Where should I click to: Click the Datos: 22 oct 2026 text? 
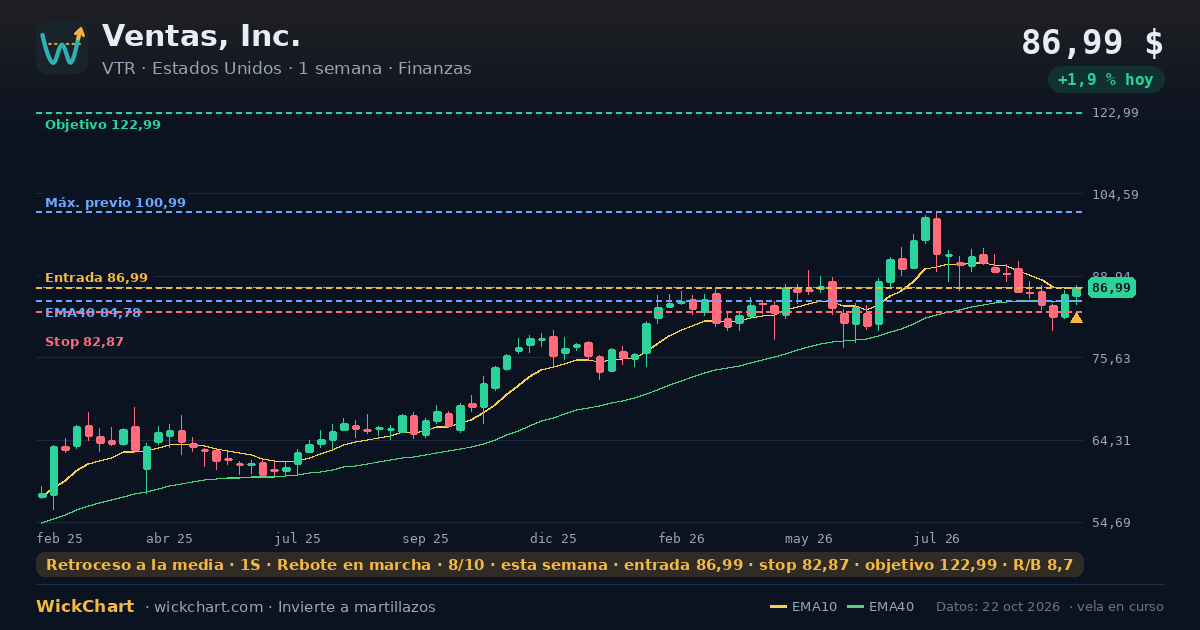(x=998, y=607)
